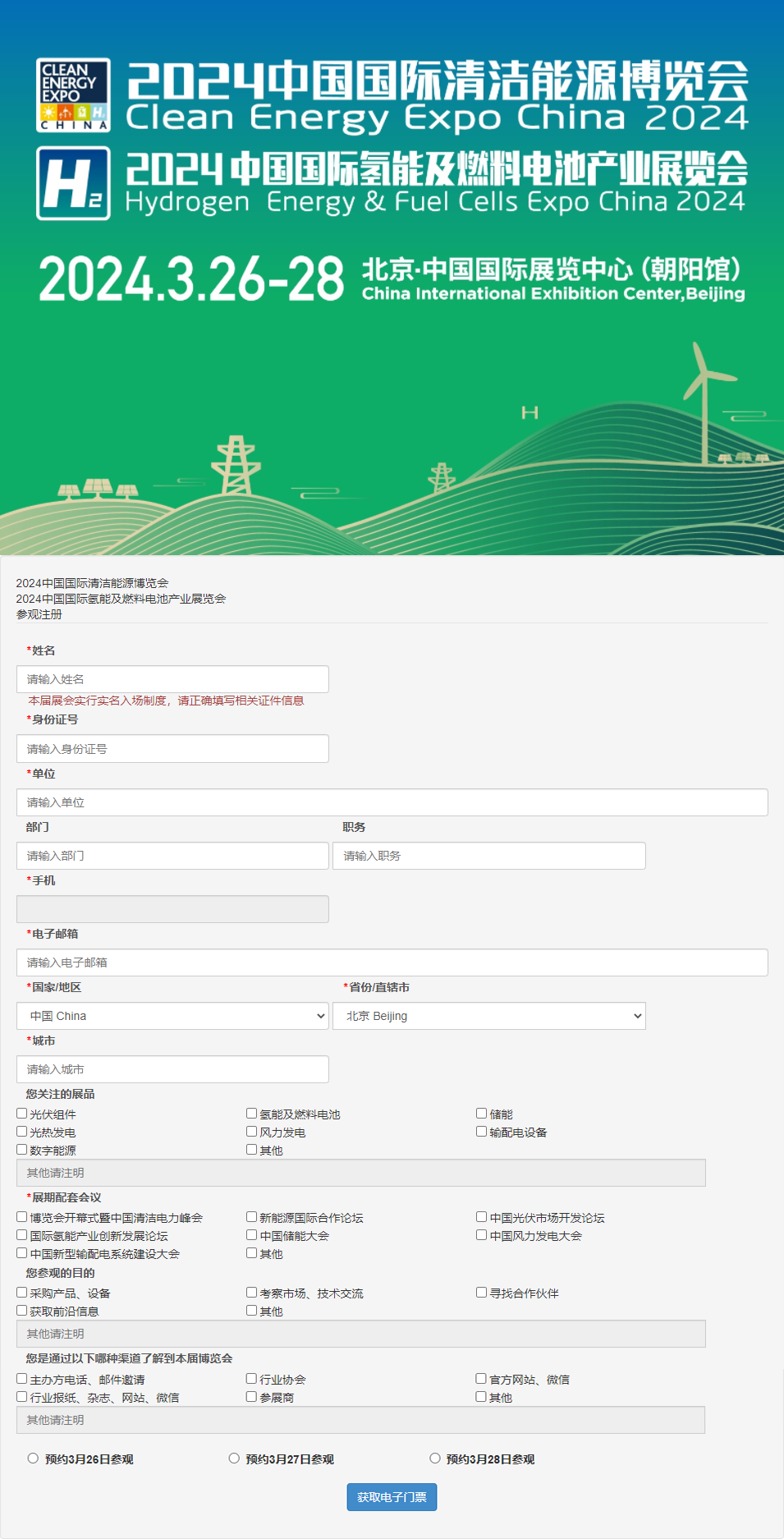Screen dimensions: 784x1539
Task: Tick 其他 in the channel question
Action: click(x=482, y=1397)
